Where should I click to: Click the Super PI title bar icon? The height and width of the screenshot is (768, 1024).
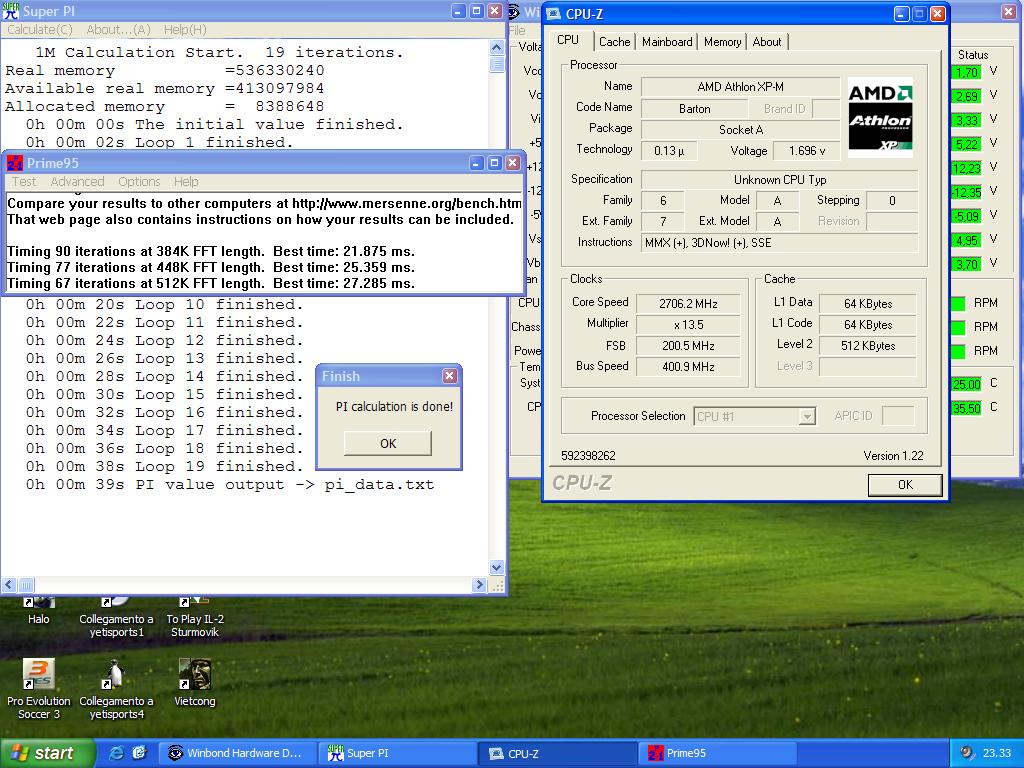tap(10, 10)
